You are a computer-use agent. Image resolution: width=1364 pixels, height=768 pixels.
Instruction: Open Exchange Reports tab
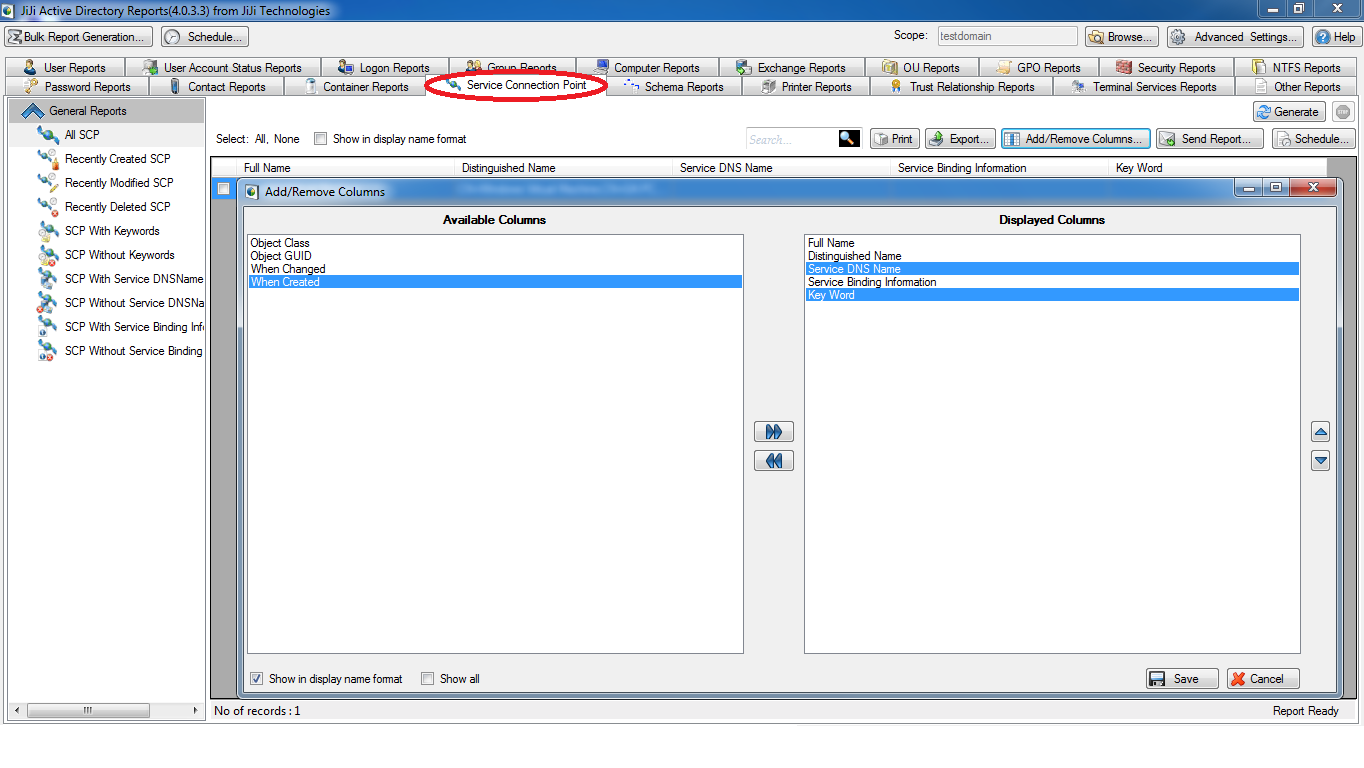[791, 68]
